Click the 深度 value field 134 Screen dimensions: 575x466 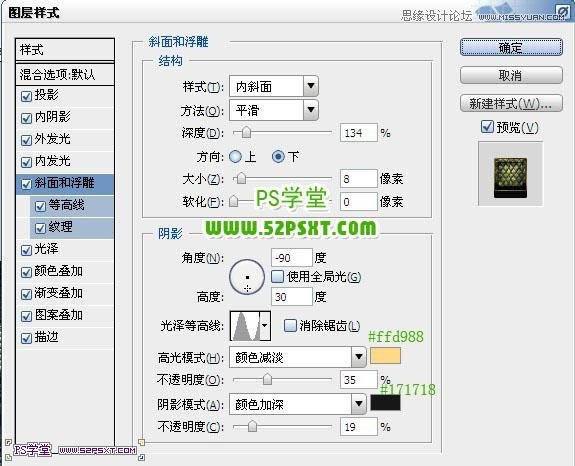click(x=359, y=133)
